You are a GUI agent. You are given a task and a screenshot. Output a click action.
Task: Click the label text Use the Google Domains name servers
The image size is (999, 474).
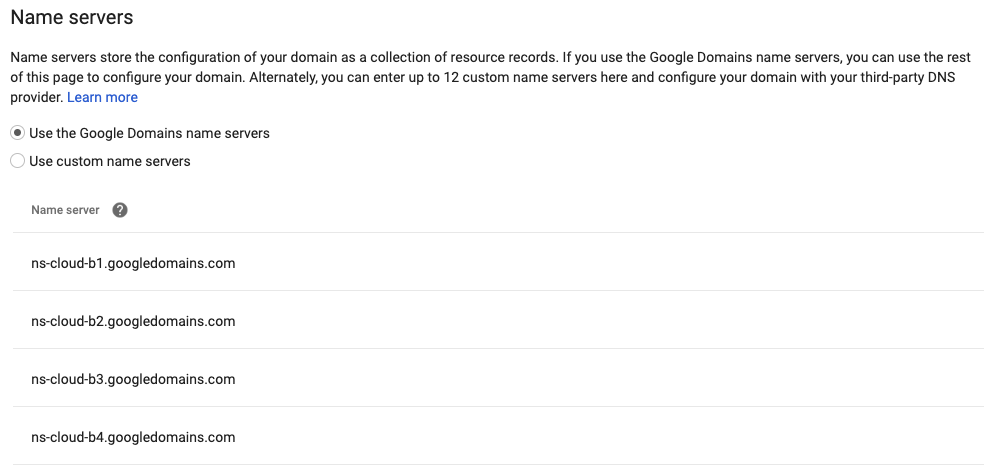click(x=149, y=133)
